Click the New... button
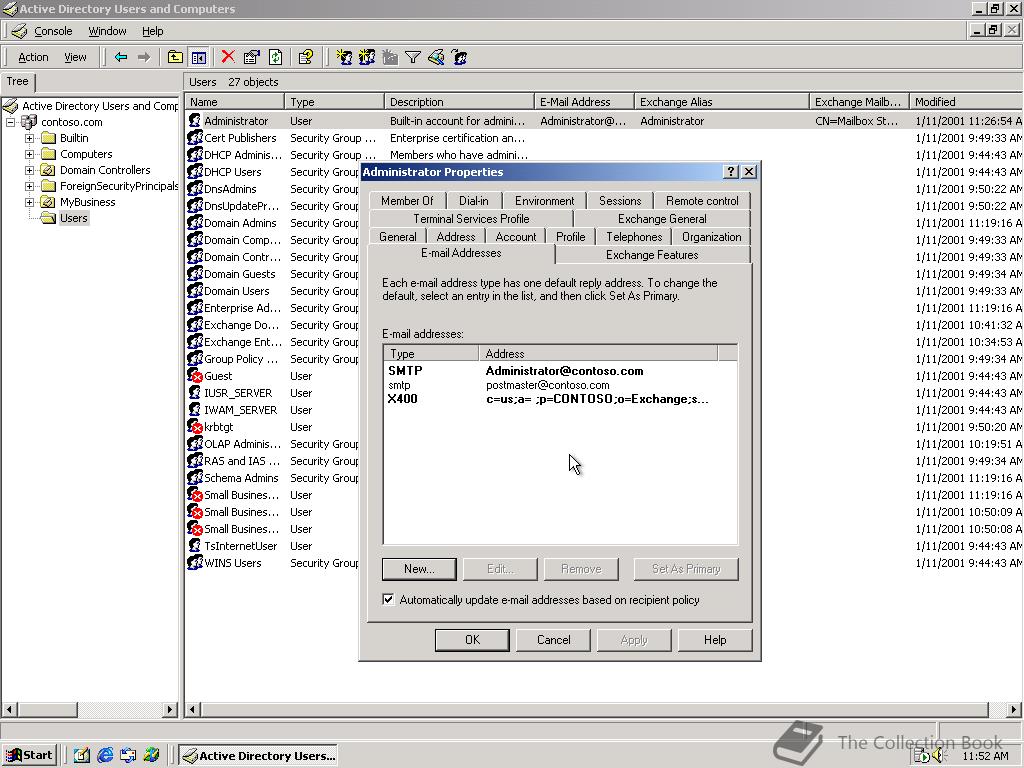This screenshot has height=768, width=1024. (419, 569)
